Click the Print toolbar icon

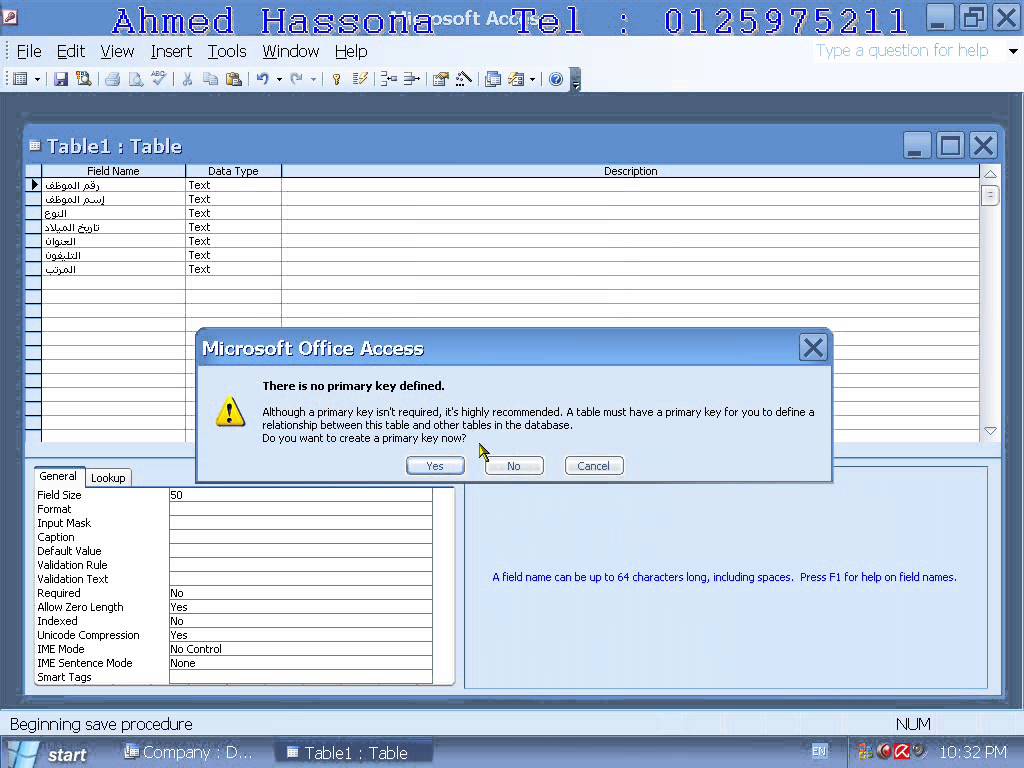[x=112, y=79]
